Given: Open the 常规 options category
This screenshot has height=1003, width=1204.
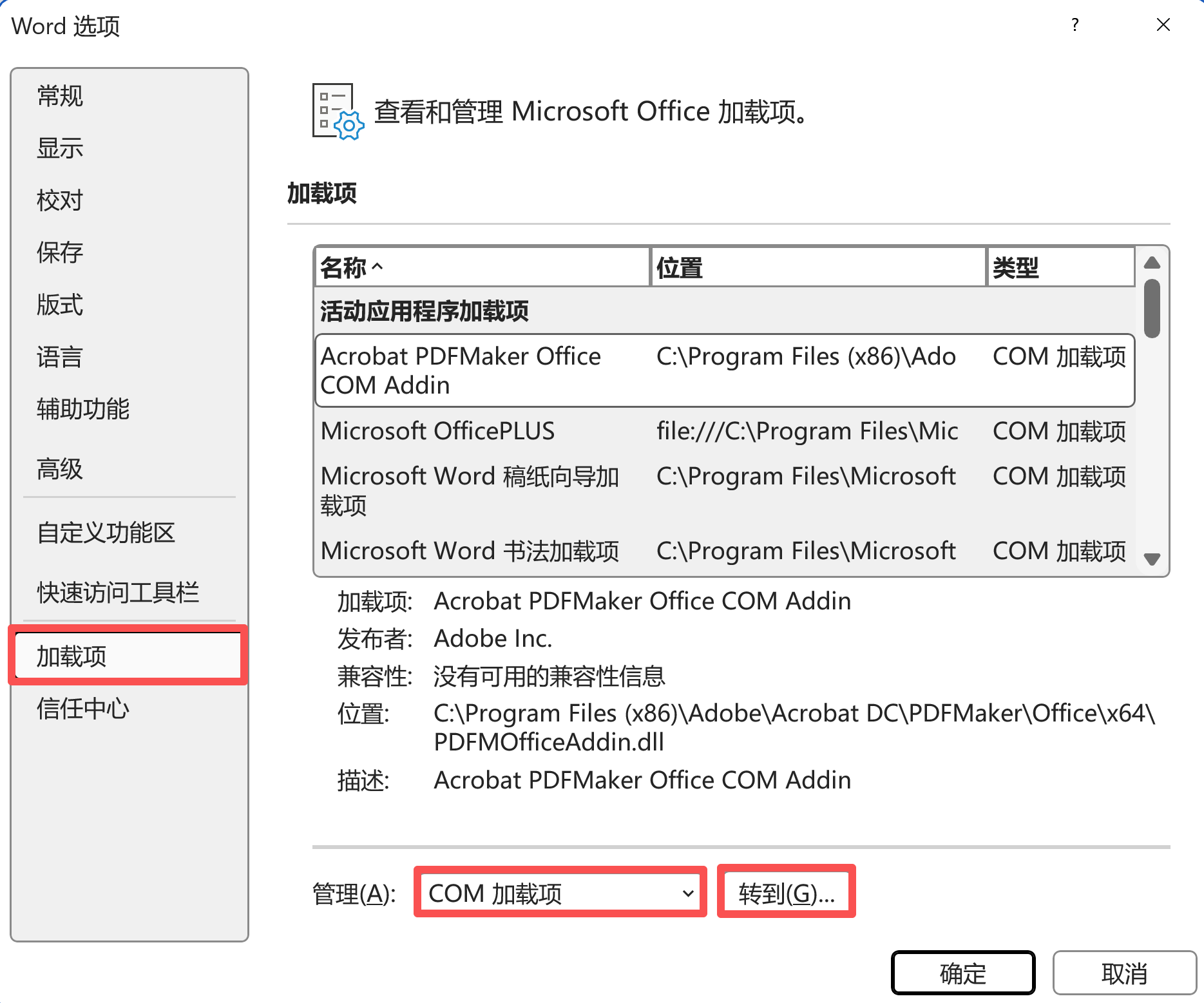Looking at the screenshot, I should point(61,96).
